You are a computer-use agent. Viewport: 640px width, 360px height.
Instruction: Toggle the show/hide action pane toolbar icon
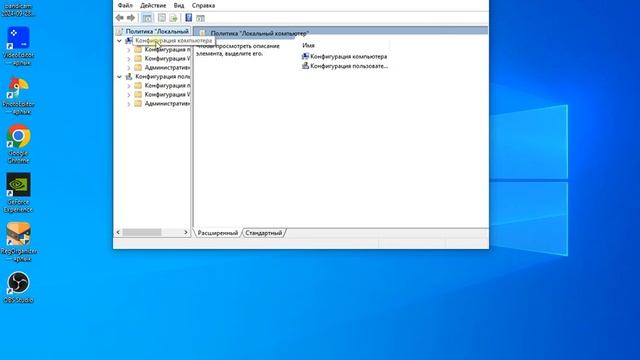coord(200,18)
